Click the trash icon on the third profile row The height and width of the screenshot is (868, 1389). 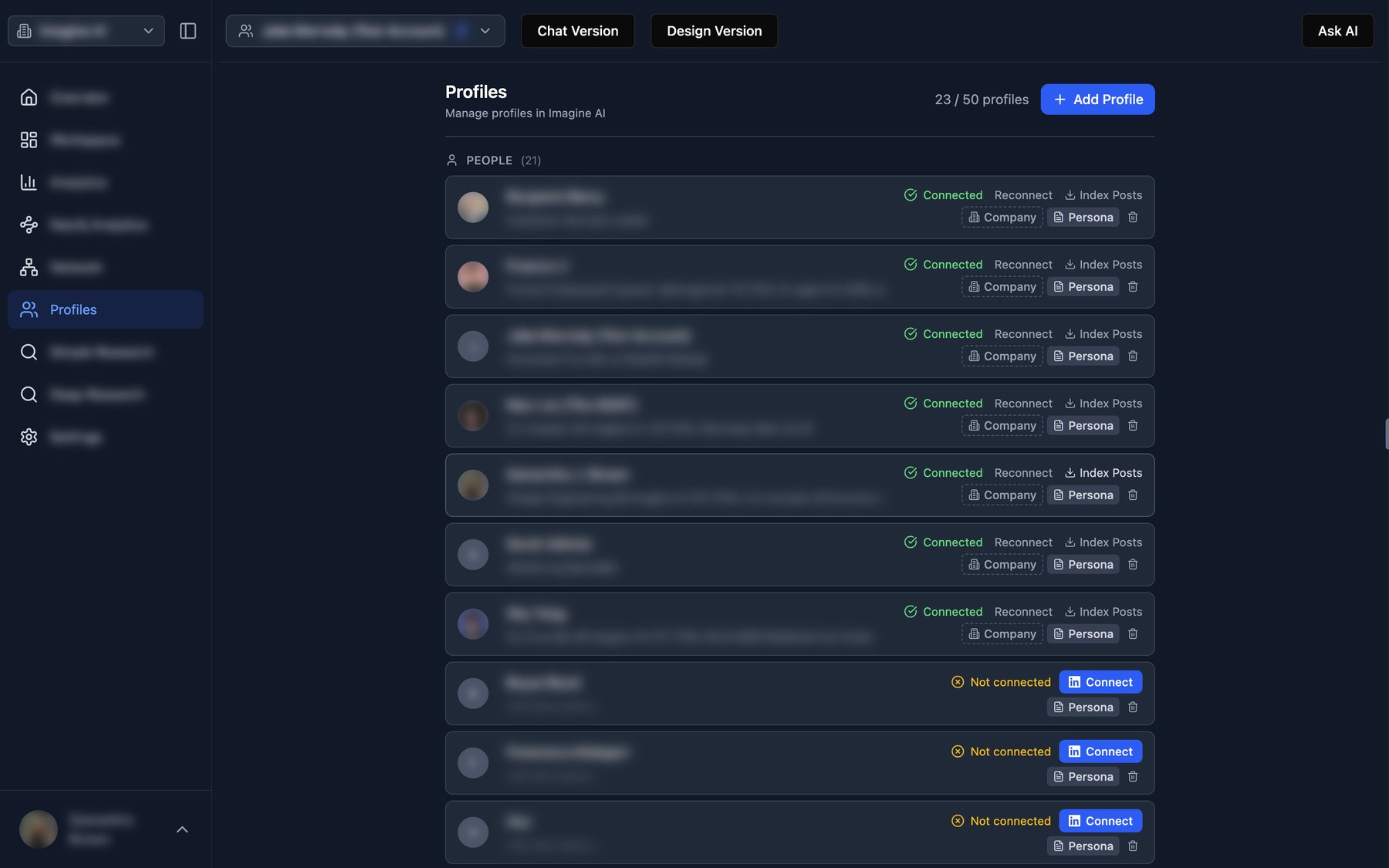(1133, 356)
